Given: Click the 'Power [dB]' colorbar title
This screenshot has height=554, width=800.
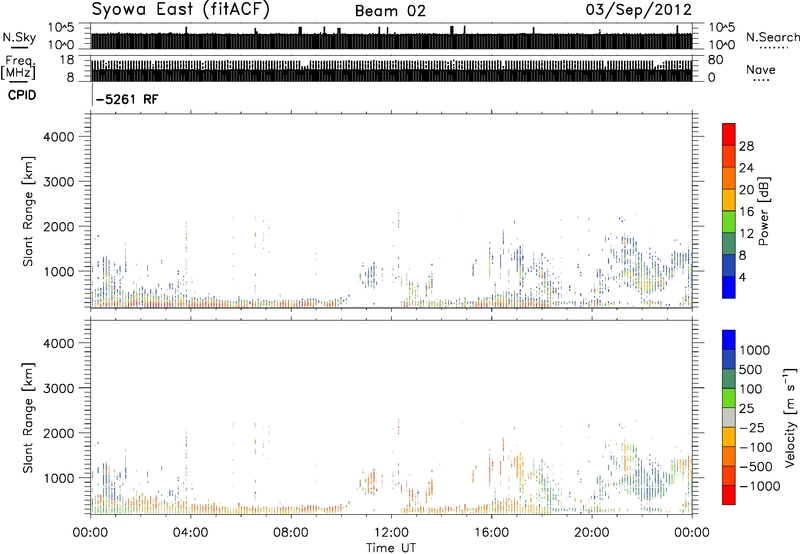Looking at the screenshot, I should coord(763,211).
